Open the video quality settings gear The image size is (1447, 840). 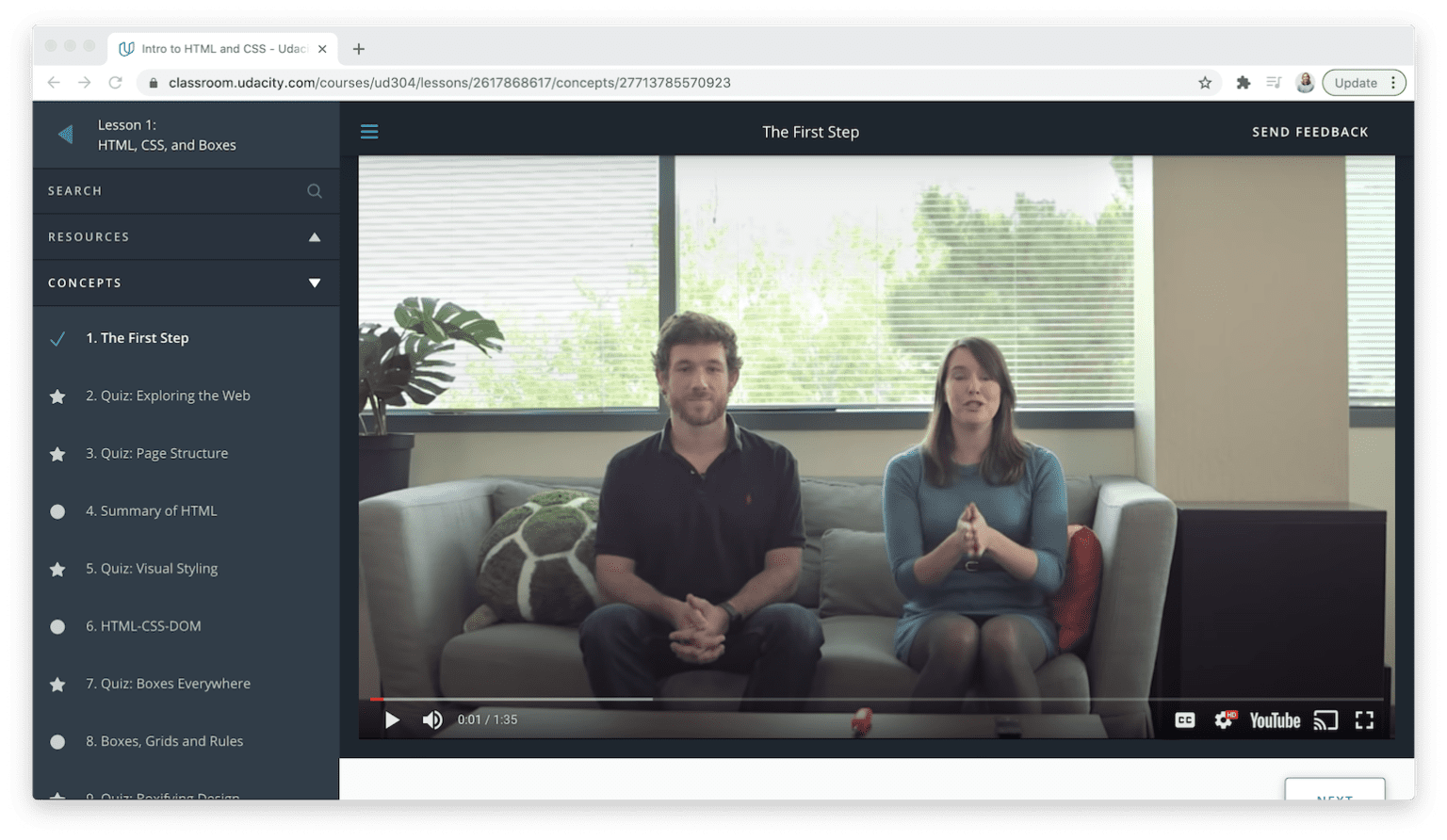[x=1224, y=719]
